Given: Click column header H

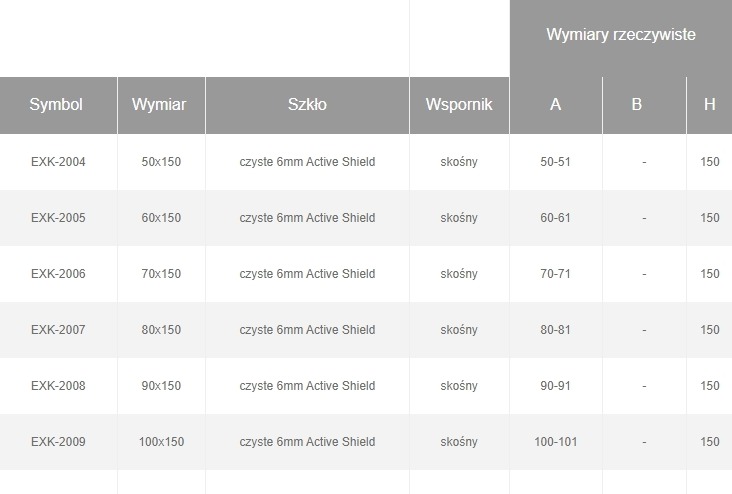Looking at the screenshot, I should (x=710, y=104).
